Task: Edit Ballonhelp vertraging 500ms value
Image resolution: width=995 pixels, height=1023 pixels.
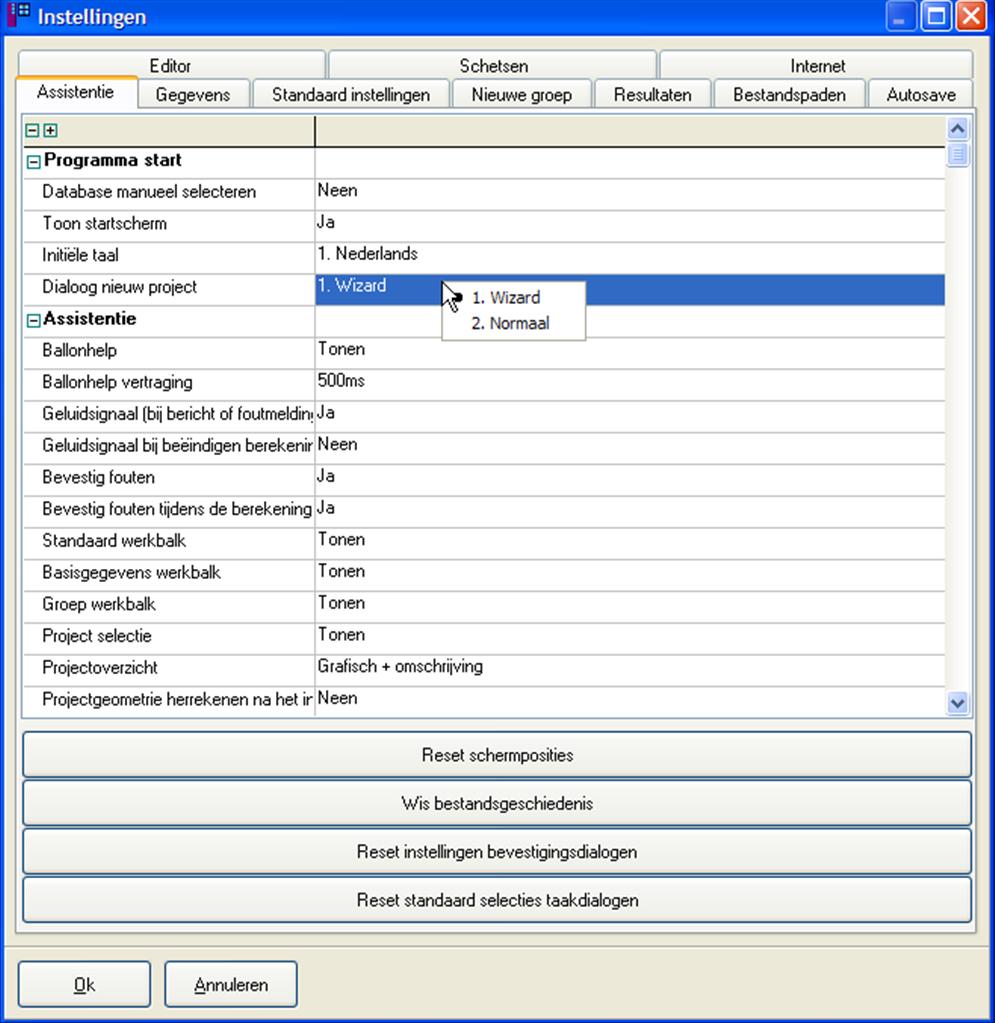Action: point(630,384)
